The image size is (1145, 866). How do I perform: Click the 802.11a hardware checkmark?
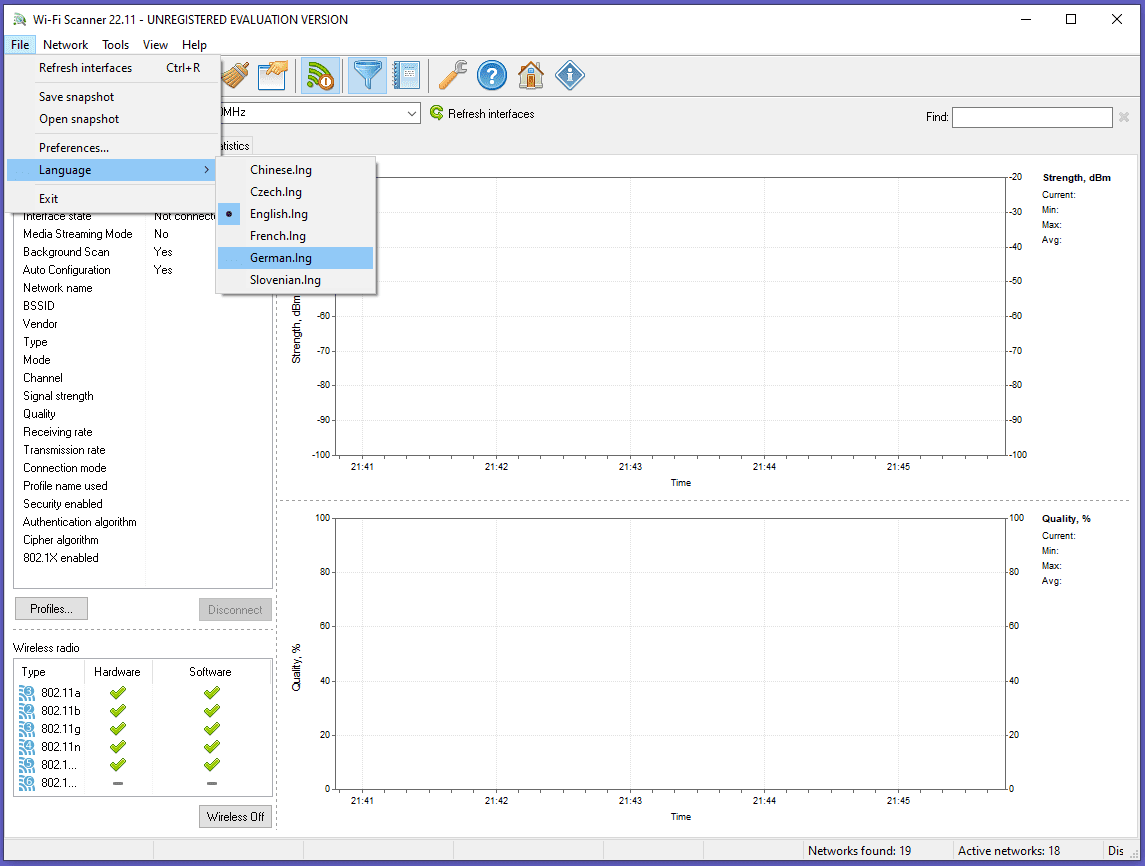(118, 692)
